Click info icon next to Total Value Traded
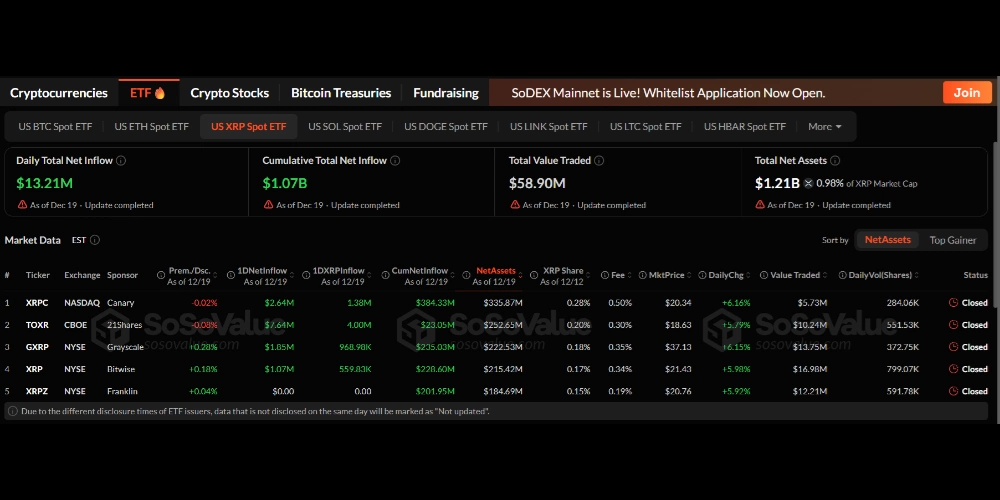 pos(600,160)
